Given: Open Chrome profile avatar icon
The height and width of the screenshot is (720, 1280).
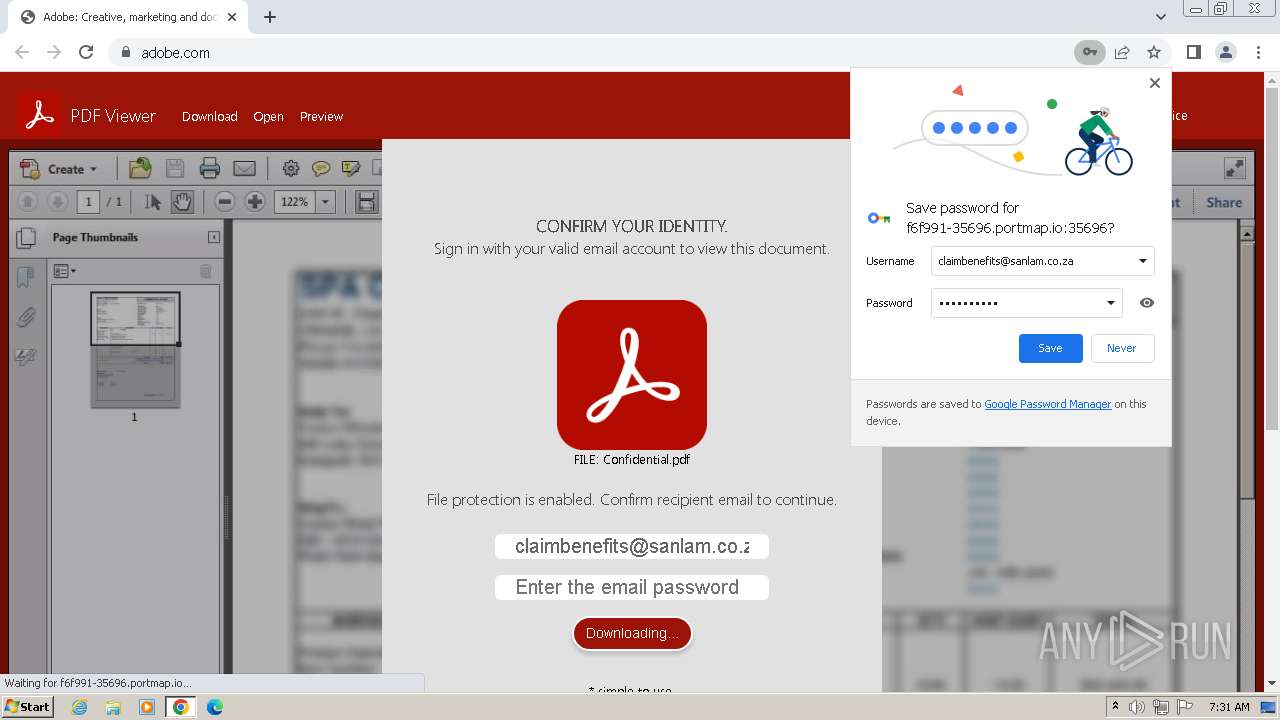Looking at the screenshot, I should point(1225,52).
